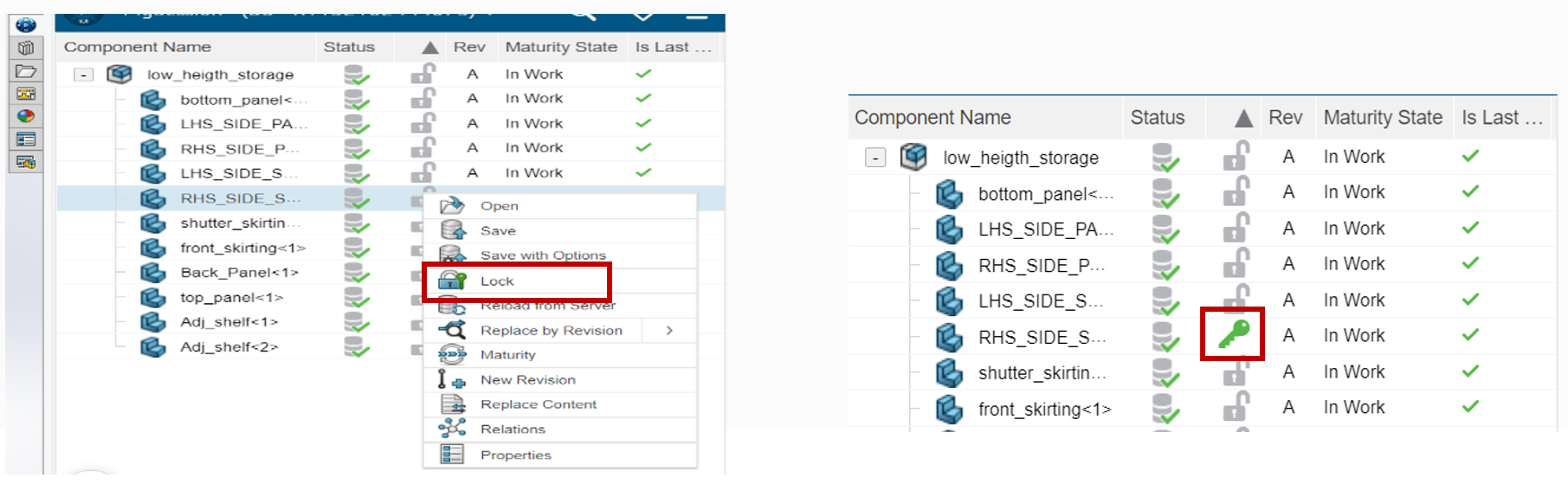Click the books library icon in sidebar
1568x491 pixels.
click(x=26, y=48)
